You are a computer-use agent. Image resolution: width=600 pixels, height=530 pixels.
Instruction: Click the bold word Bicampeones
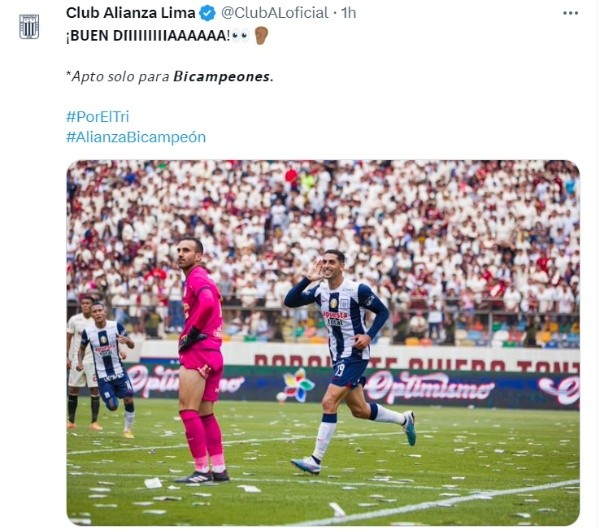[222, 77]
